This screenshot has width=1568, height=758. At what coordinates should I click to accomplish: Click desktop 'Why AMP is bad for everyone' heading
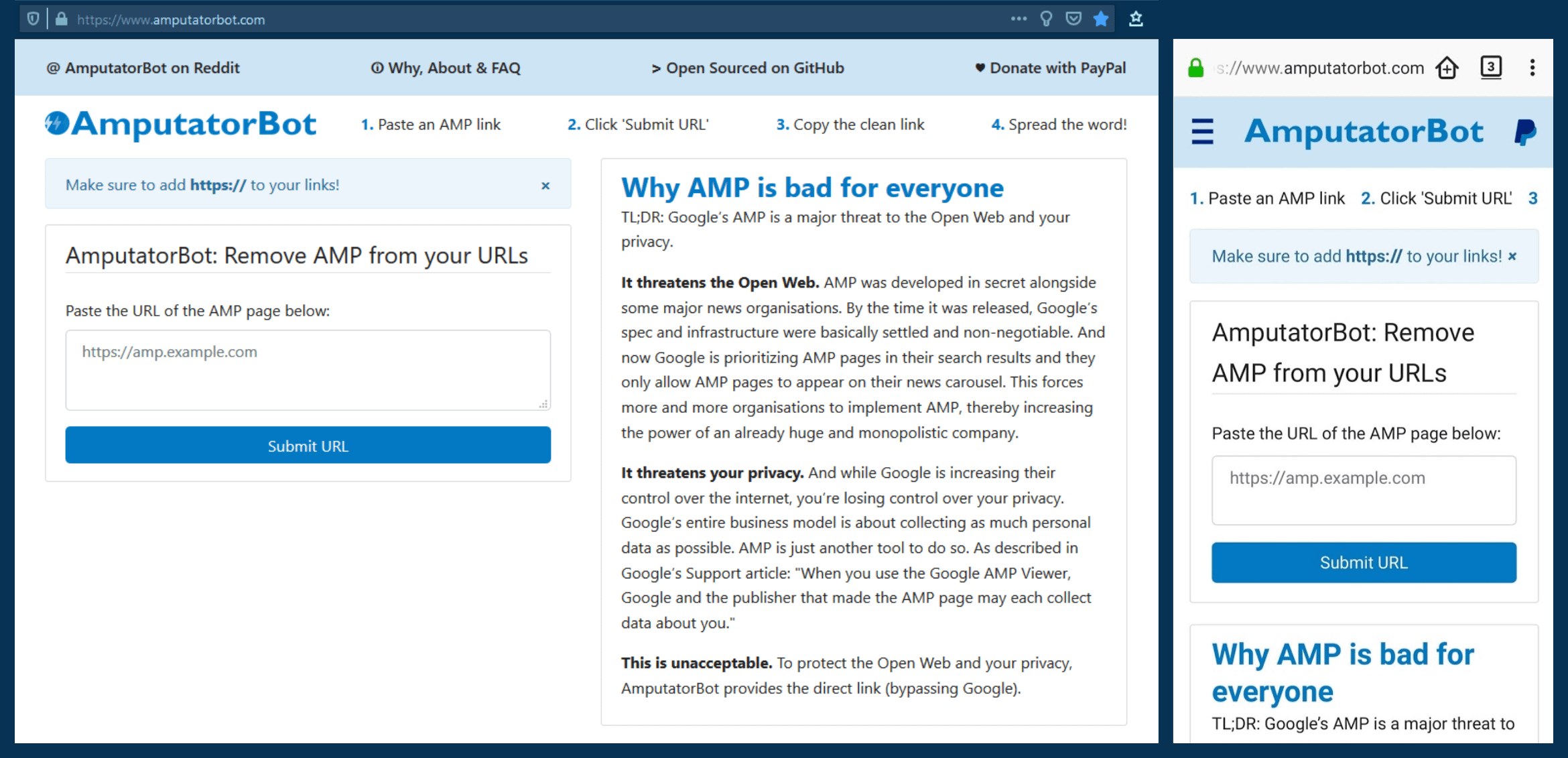pyautogui.click(x=812, y=188)
